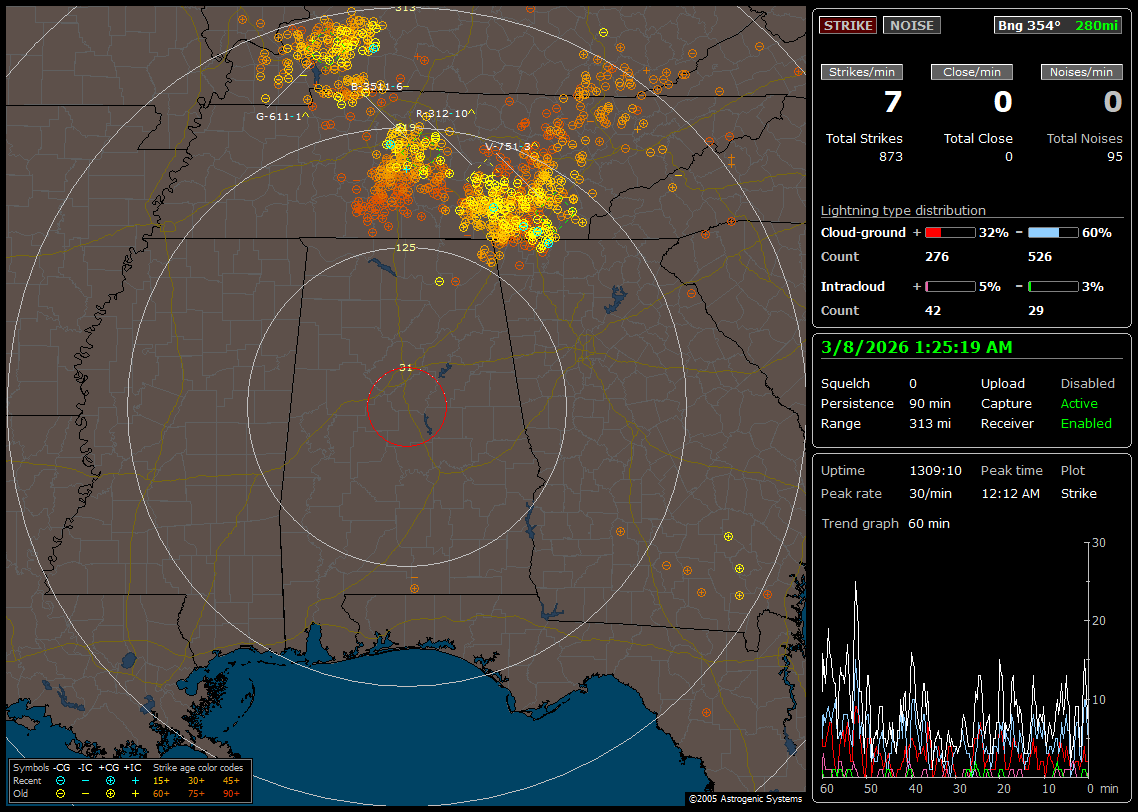Click the old positive CG legend symbol
Screen dimensions: 1138x812
click(110, 793)
